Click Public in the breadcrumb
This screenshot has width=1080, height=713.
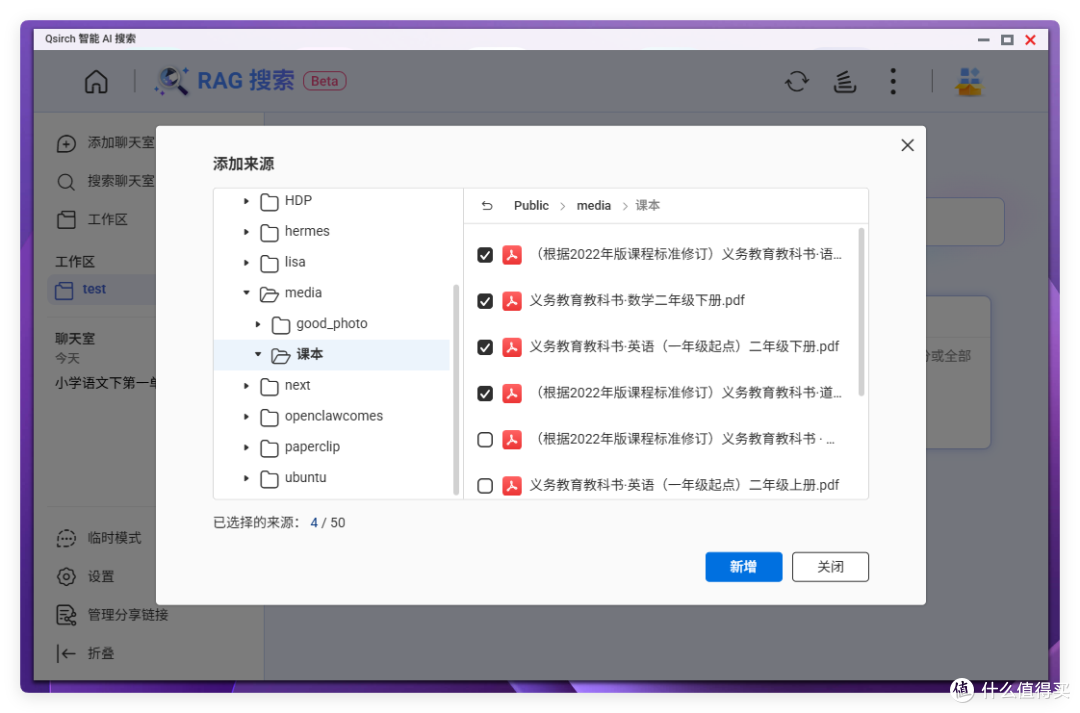[531, 205]
